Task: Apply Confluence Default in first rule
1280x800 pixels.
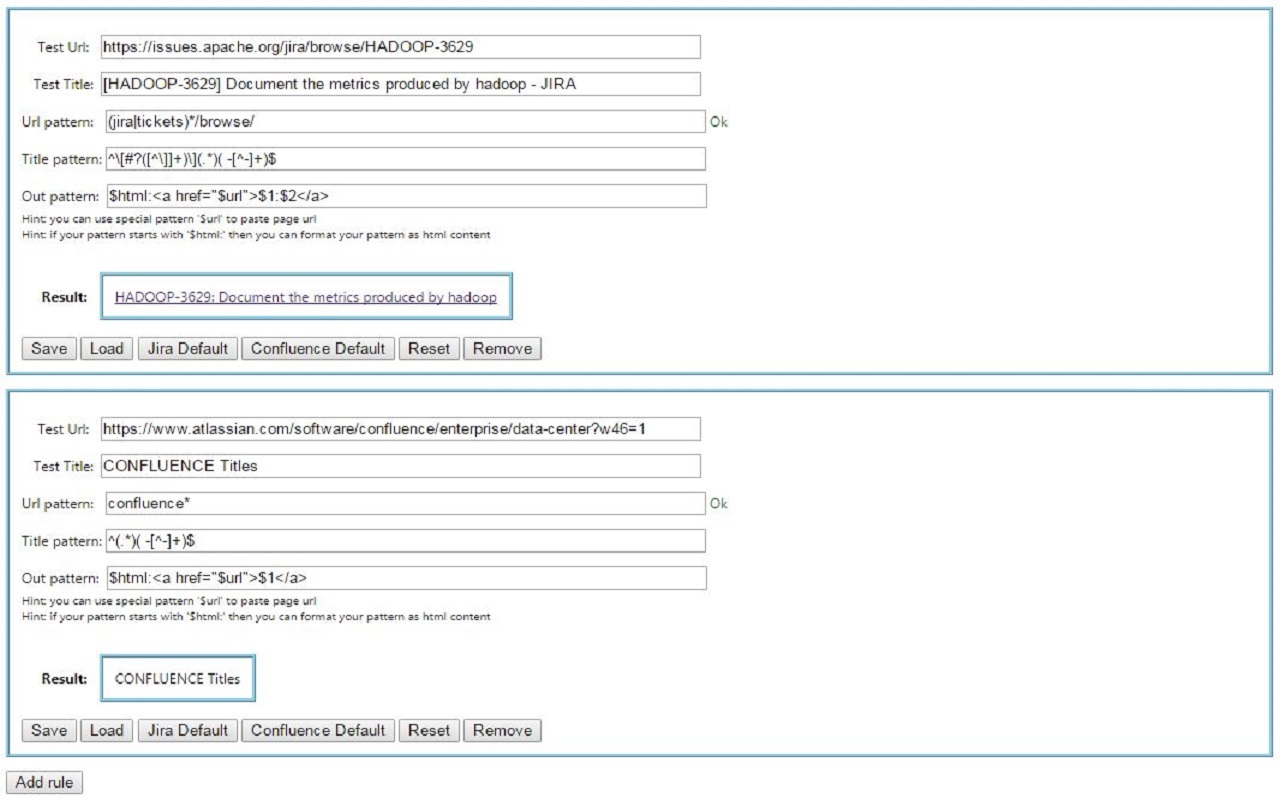Action: 318,349
